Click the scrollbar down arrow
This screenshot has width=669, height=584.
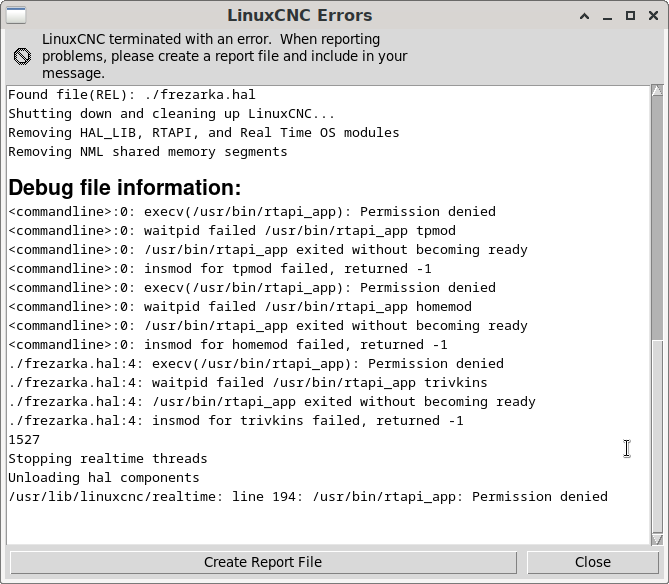657,540
